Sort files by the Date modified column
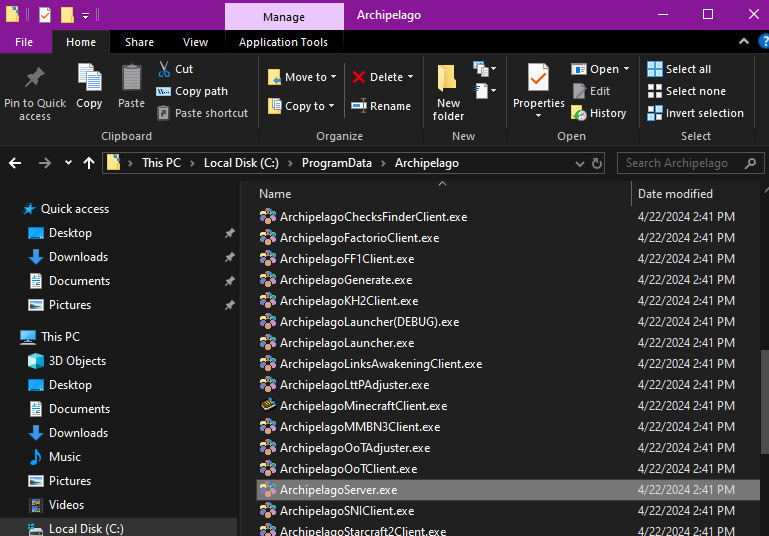 (x=675, y=194)
